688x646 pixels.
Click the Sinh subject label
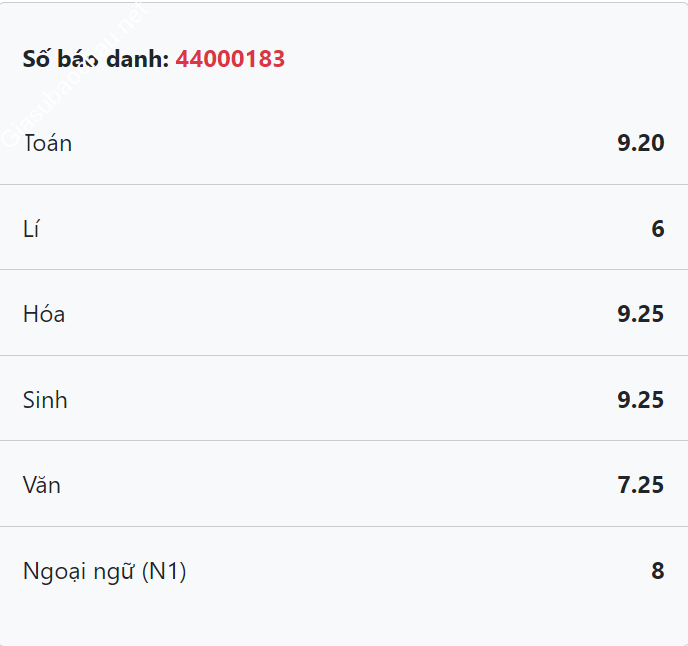(x=45, y=400)
